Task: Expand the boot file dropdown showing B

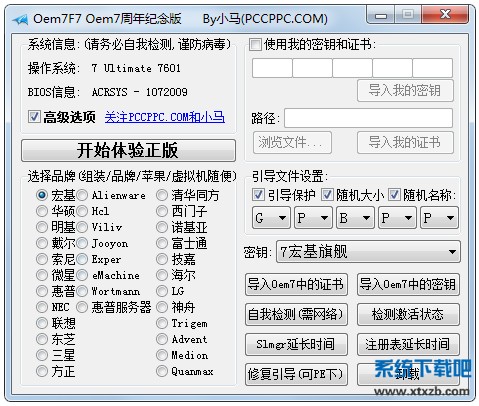Action: click(x=355, y=218)
